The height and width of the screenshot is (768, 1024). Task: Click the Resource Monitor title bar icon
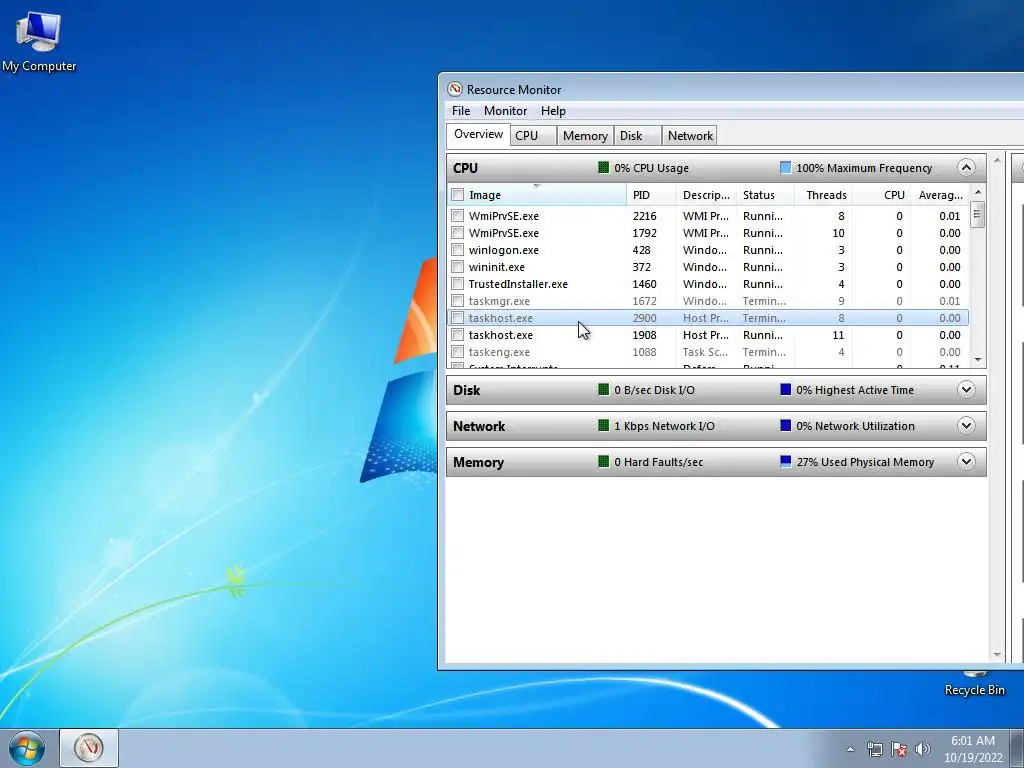tap(455, 89)
